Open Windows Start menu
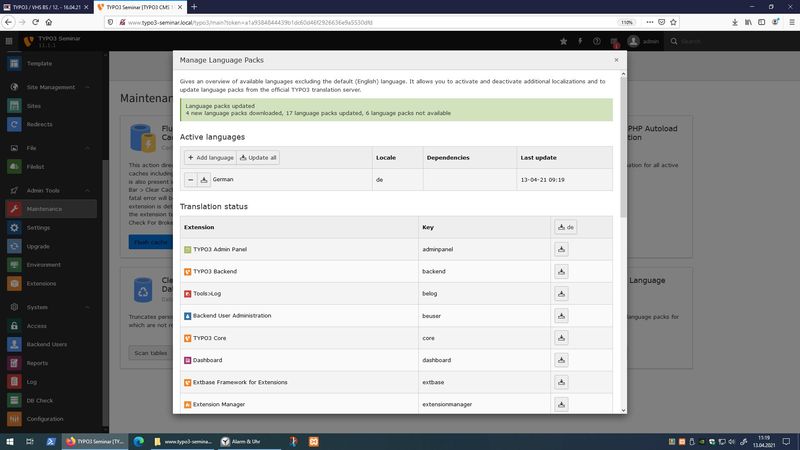 [10, 441]
